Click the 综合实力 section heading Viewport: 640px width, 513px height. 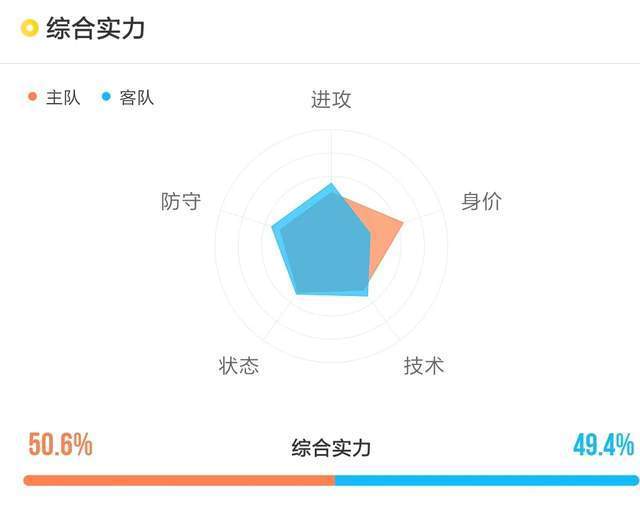(x=95, y=28)
